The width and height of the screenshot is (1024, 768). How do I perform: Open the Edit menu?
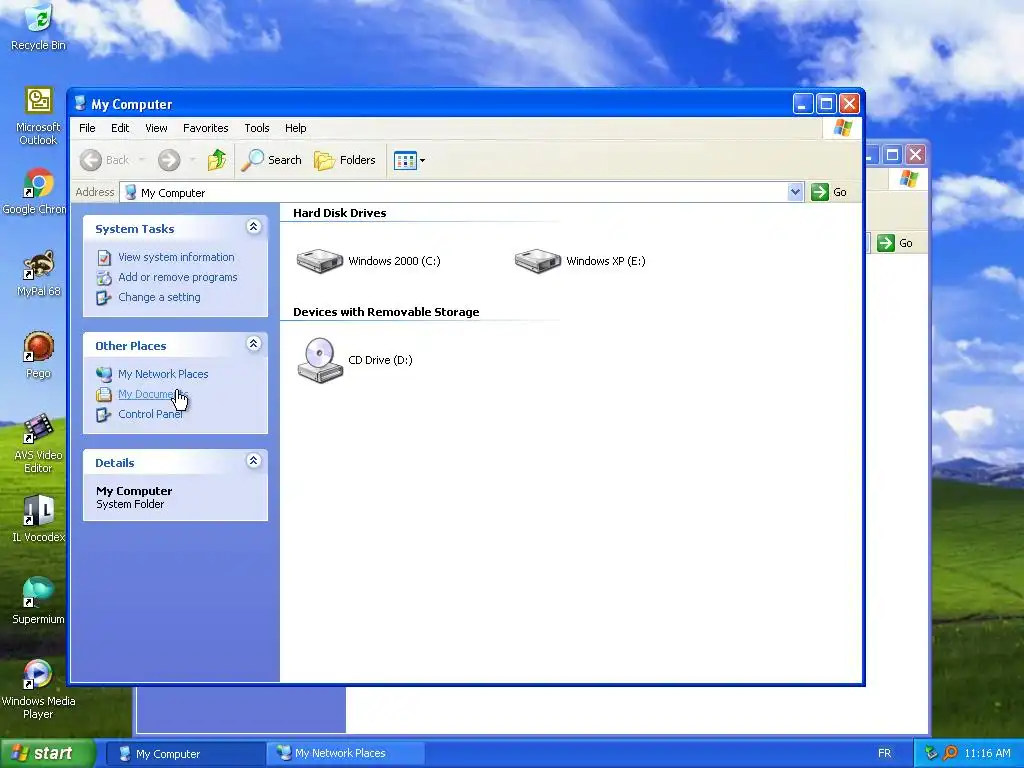point(120,128)
